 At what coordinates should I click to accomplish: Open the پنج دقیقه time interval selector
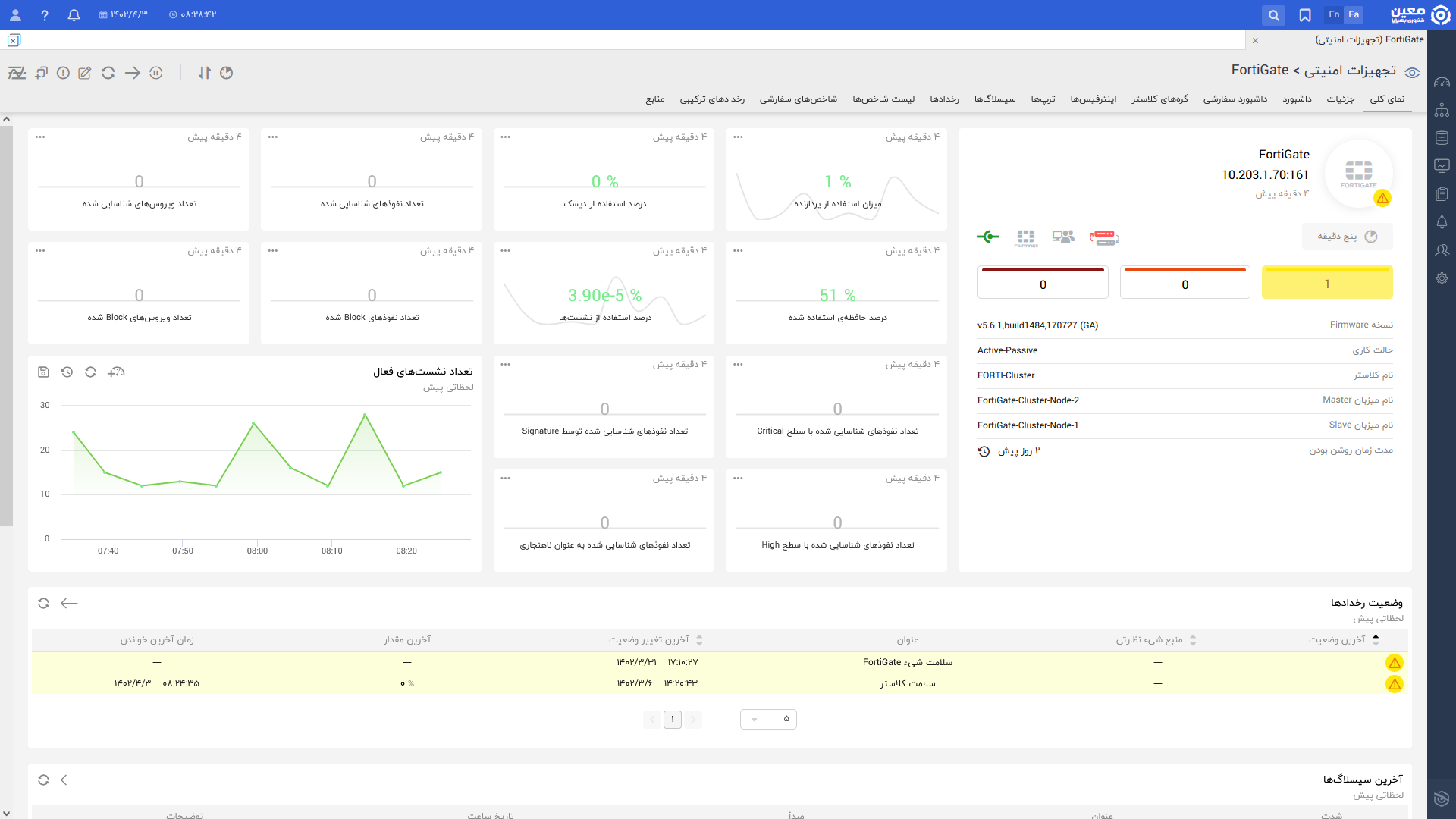point(1348,237)
